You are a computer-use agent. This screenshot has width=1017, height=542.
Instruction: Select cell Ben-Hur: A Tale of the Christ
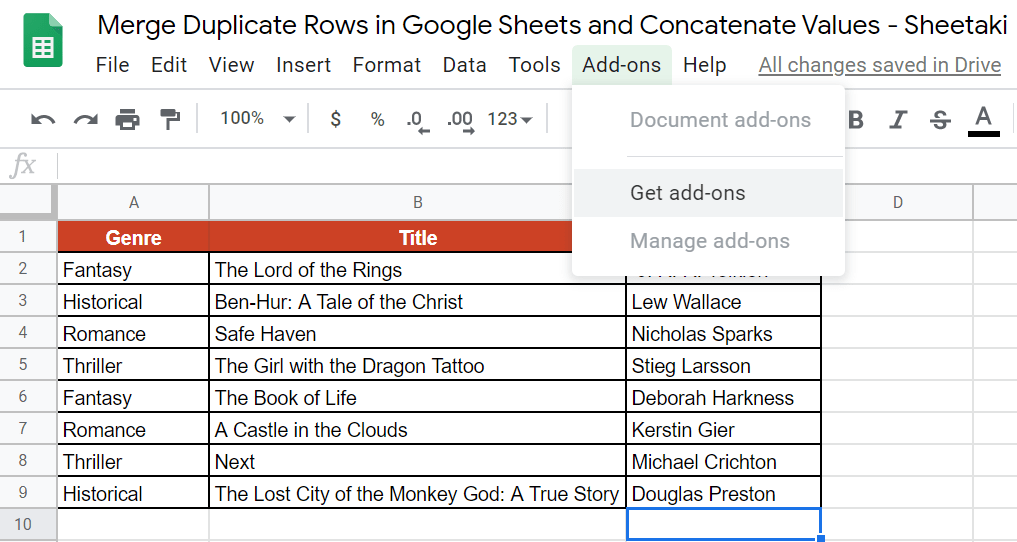click(418, 301)
